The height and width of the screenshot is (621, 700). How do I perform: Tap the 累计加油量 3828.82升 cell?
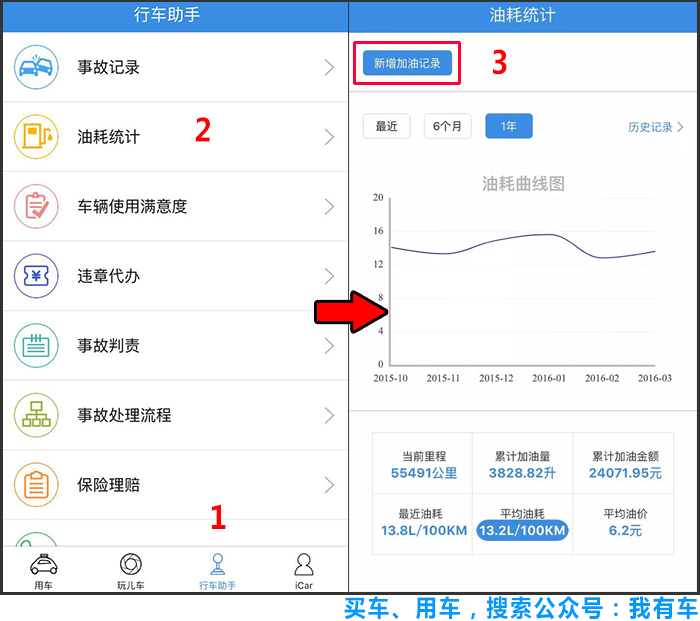point(522,464)
